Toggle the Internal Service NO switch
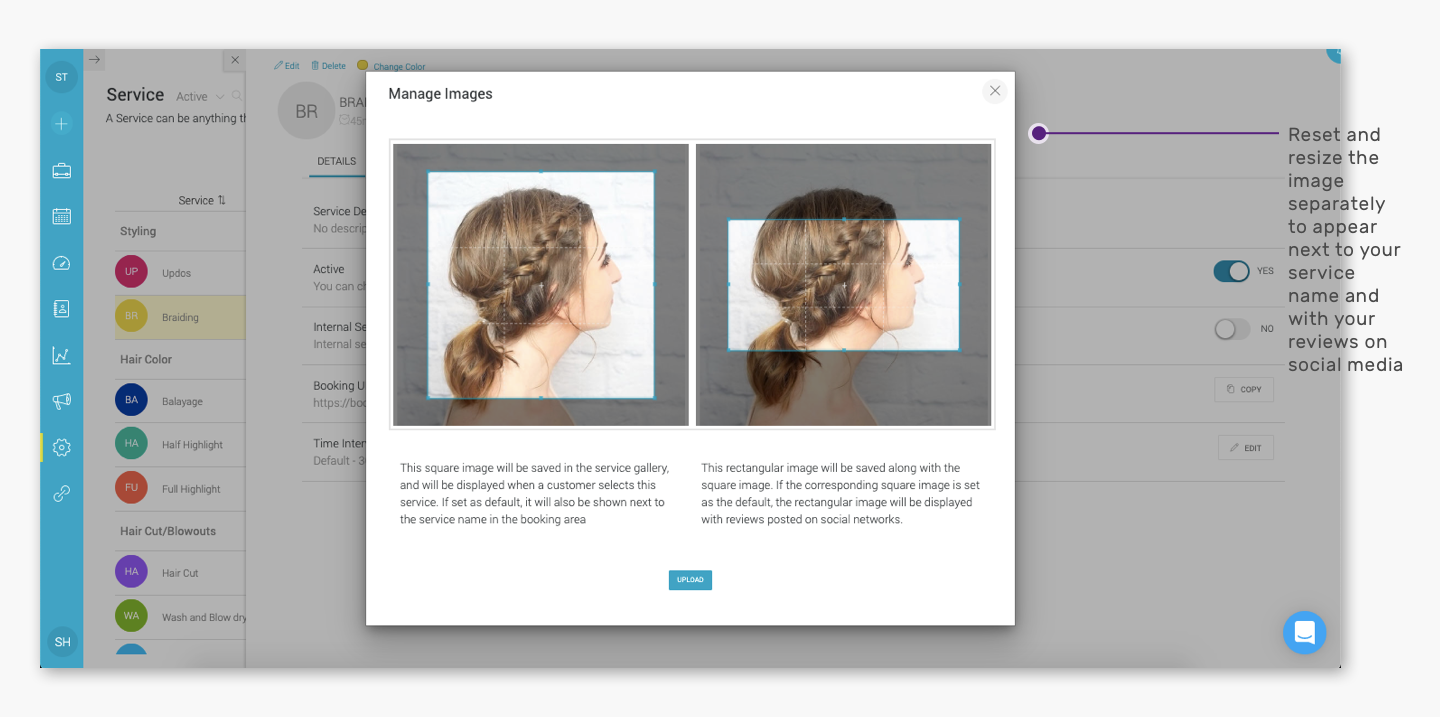Screen dimensions: 1440x718 [1231, 329]
